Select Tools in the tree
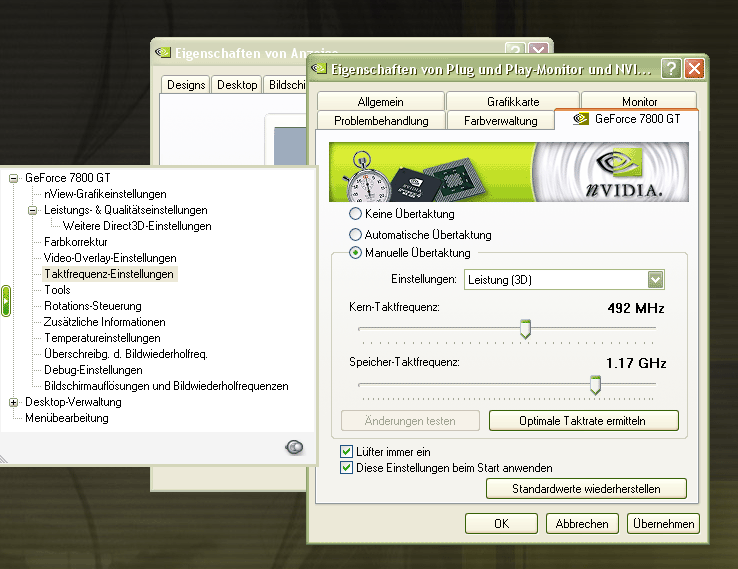 (57, 290)
